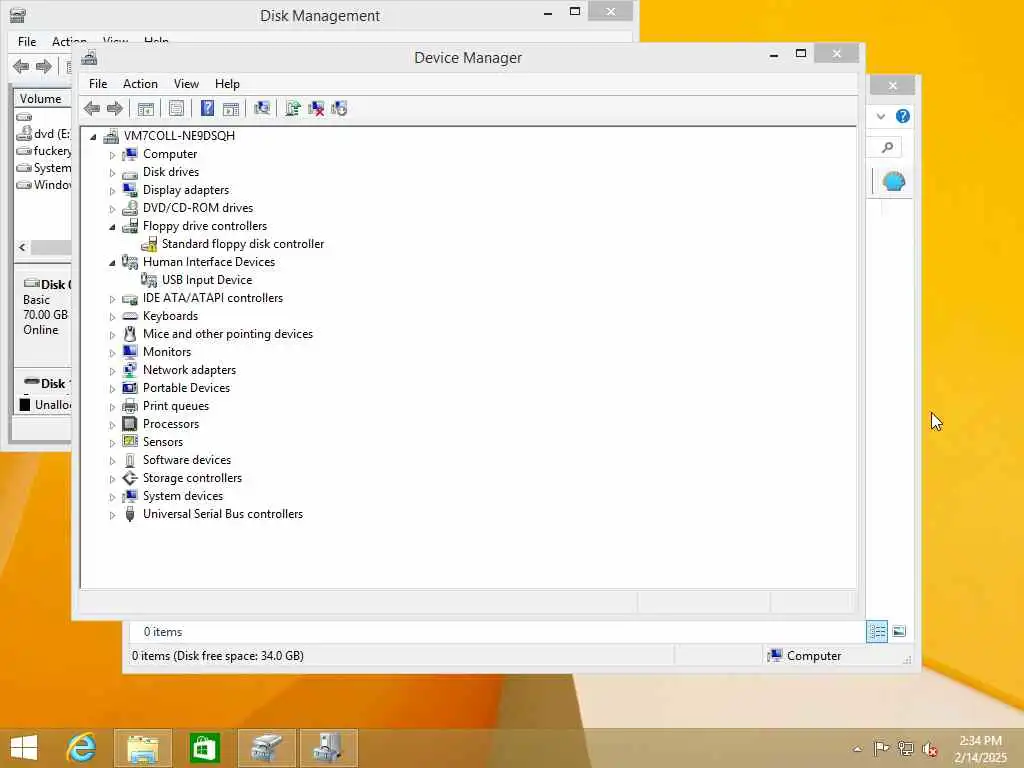
Task: Select Standard floppy disk controller
Action: coord(242,244)
